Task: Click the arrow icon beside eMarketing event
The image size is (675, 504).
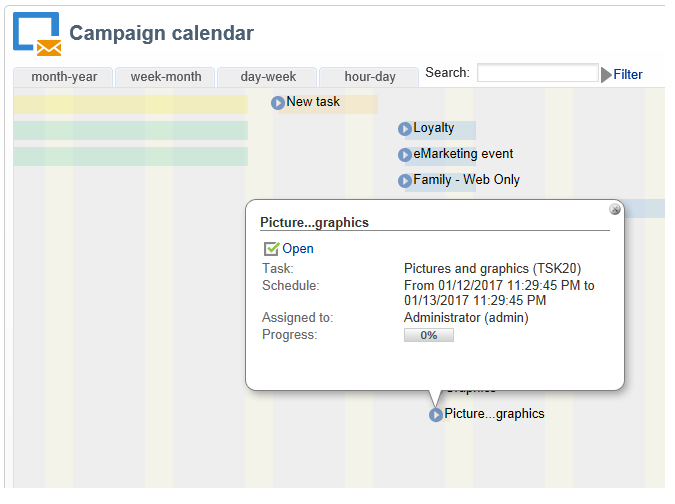Action: [405, 155]
